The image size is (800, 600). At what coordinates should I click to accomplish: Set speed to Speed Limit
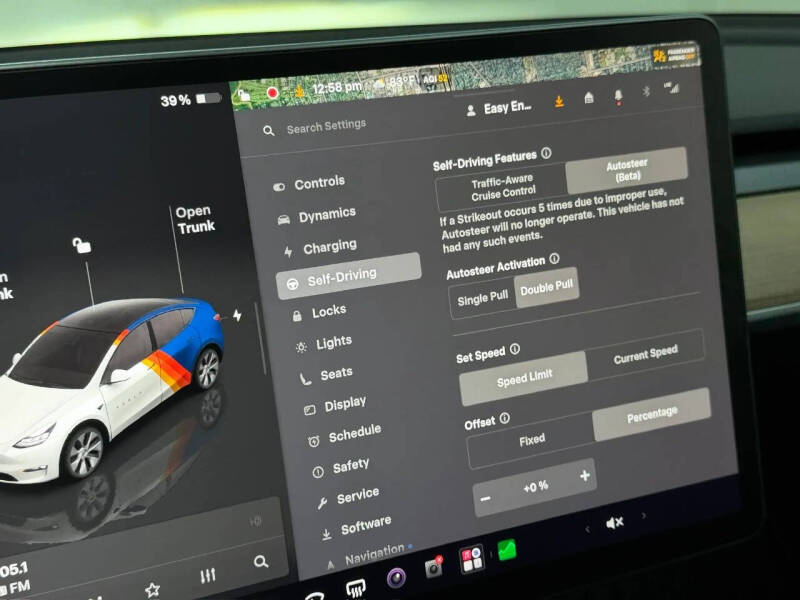coord(524,378)
